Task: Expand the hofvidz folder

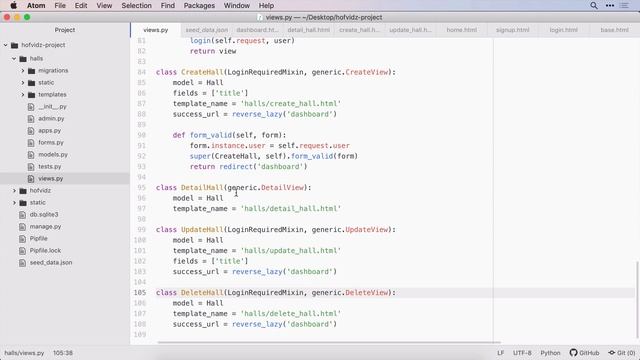Action: click(x=14, y=191)
